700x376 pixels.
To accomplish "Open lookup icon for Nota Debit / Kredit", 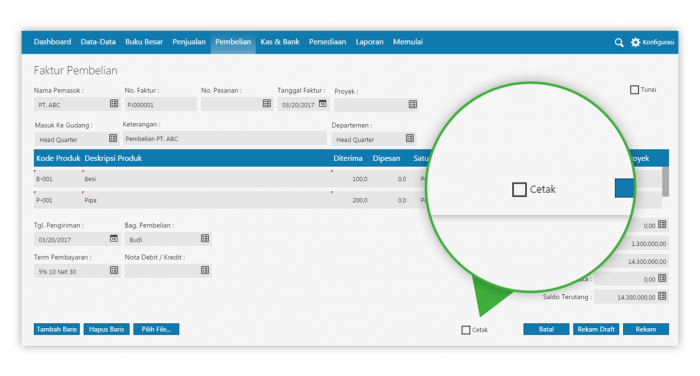I will point(205,270).
